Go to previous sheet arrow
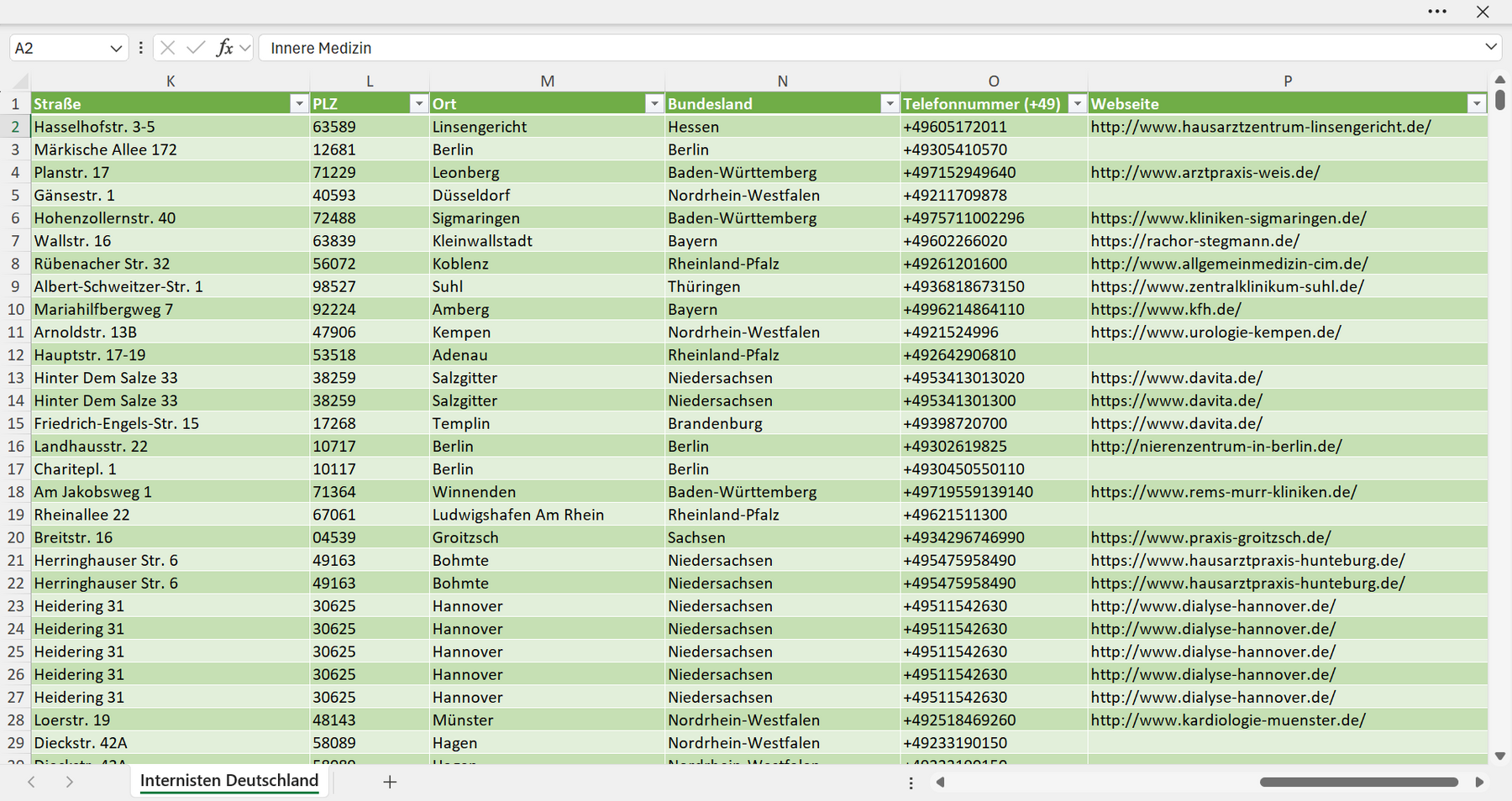 tap(31, 782)
